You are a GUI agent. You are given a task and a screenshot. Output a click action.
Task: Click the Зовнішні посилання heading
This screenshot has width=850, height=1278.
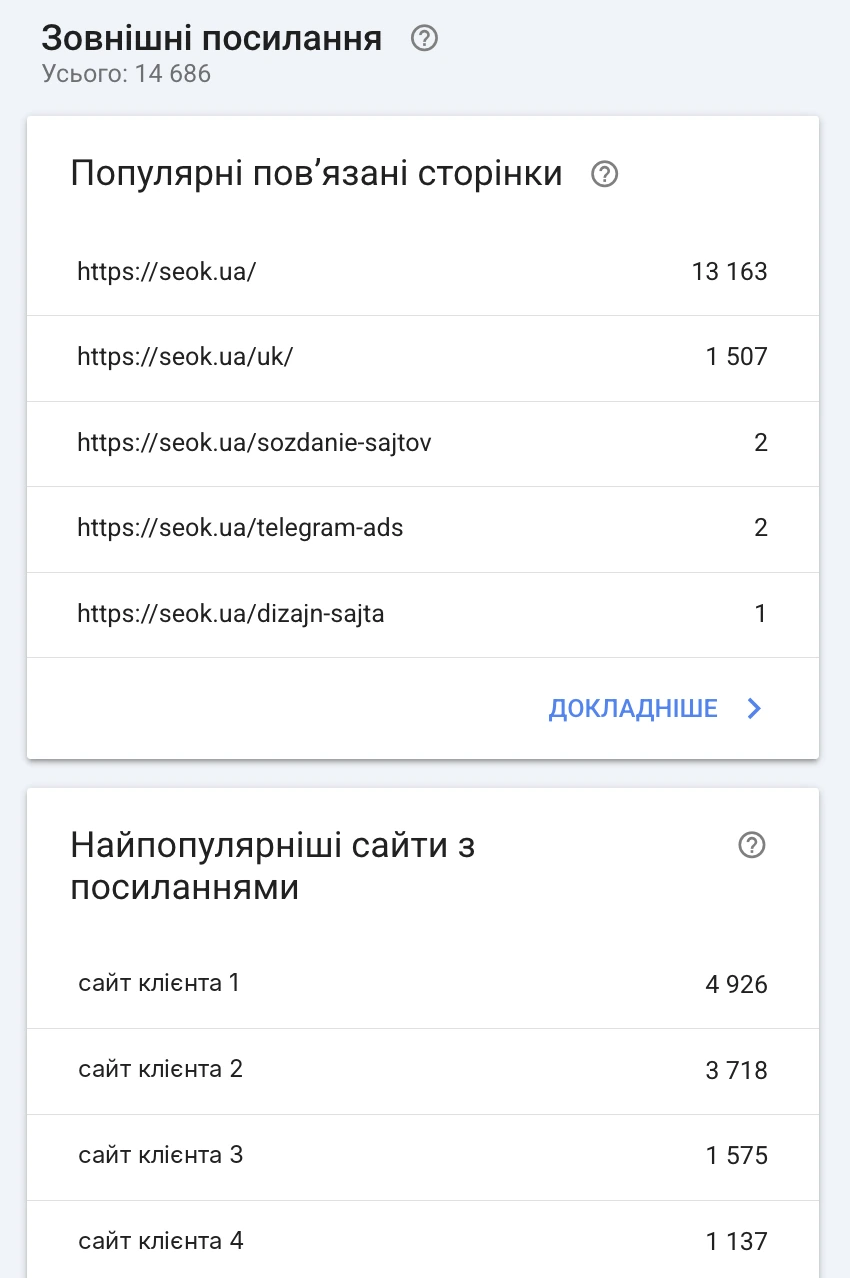click(x=212, y=39)
